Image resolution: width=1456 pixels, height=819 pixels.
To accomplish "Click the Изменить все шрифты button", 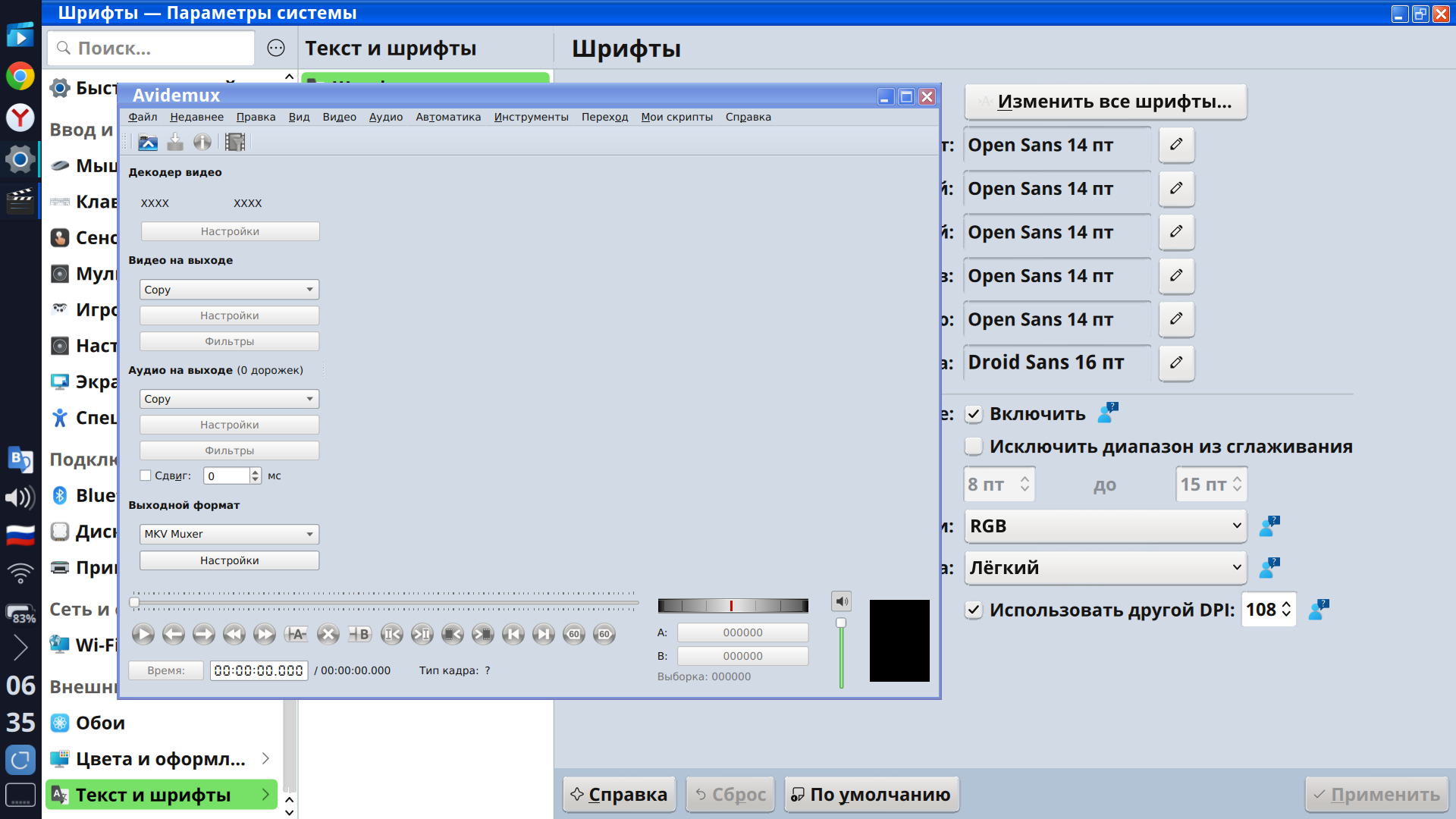I will point(1106,102).
